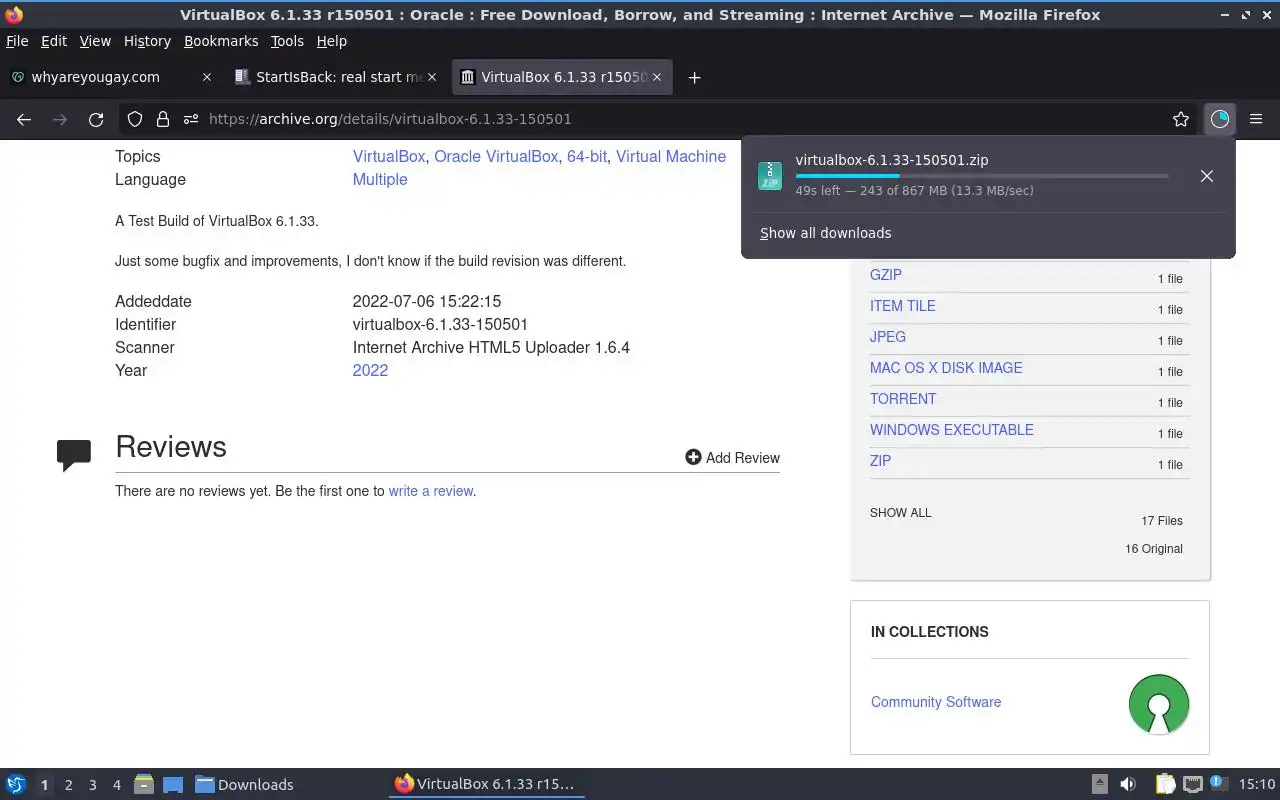
Task: Click the zip file icon in the downloads panel
Action: pyautogui.click(x=770, y=176)
